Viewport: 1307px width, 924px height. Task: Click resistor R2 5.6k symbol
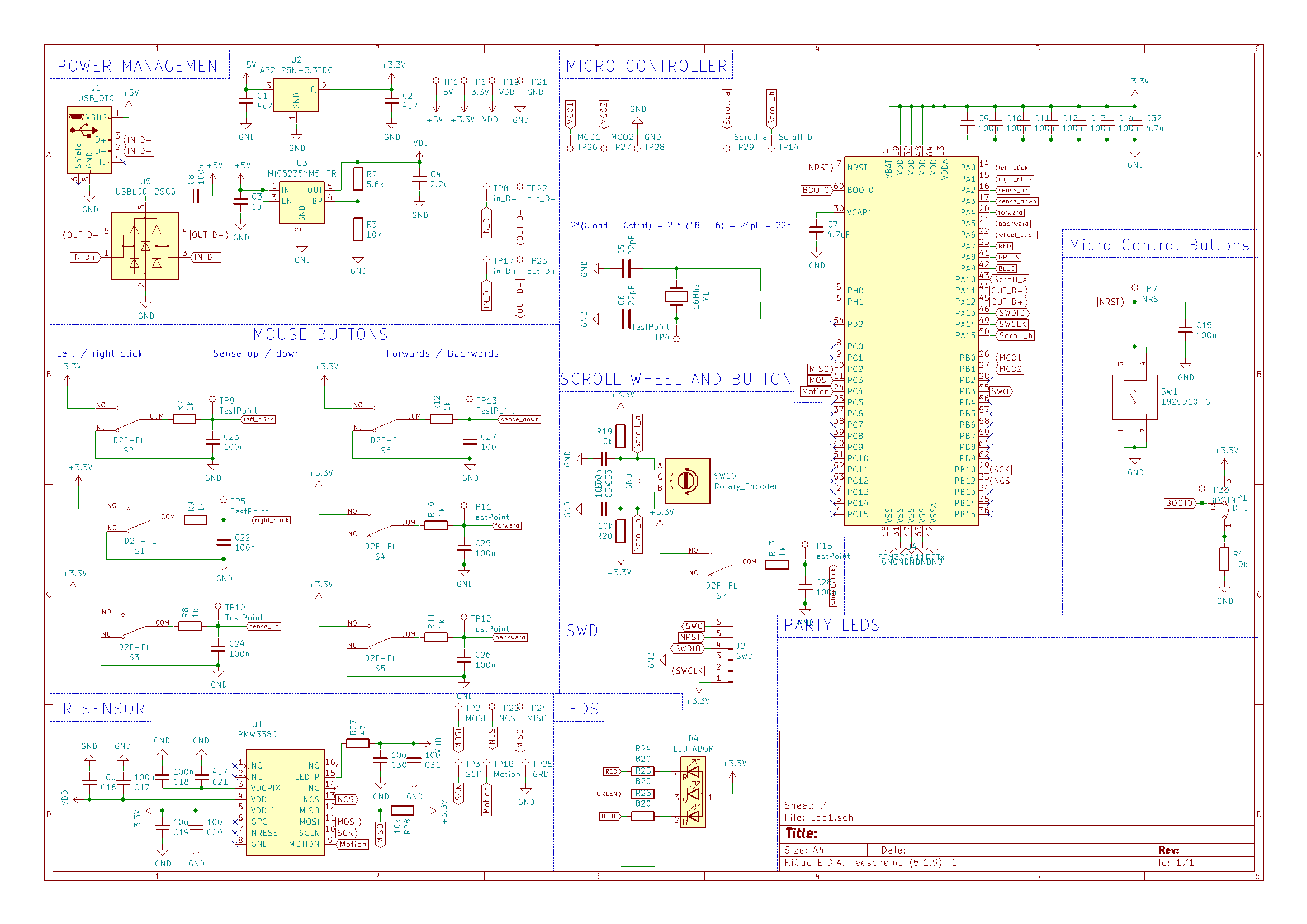[x=357, y=179]
